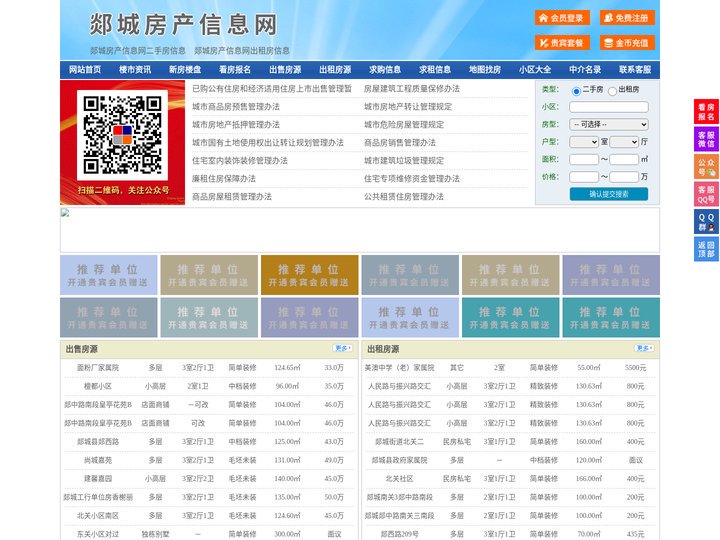Click the gold-colored 推荐单位 ad tile
This screenshot has width=720, height=540.
309,275
